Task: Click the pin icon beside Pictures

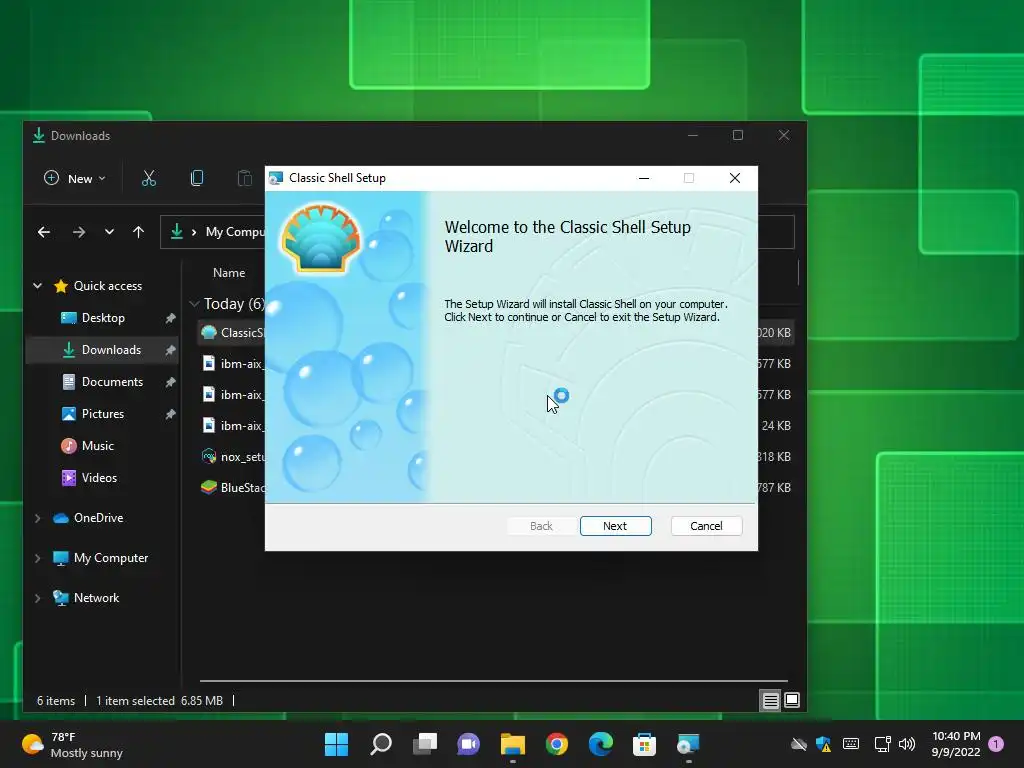Action: click(170, 414)
